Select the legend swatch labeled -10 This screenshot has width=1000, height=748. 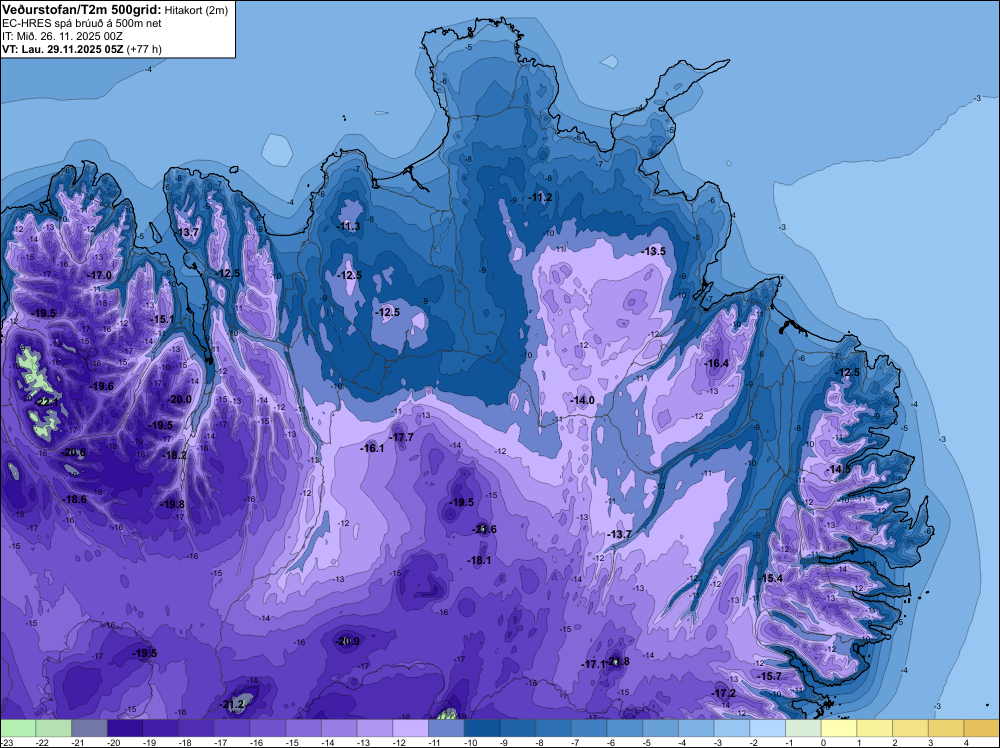click(x=482, y=728)
